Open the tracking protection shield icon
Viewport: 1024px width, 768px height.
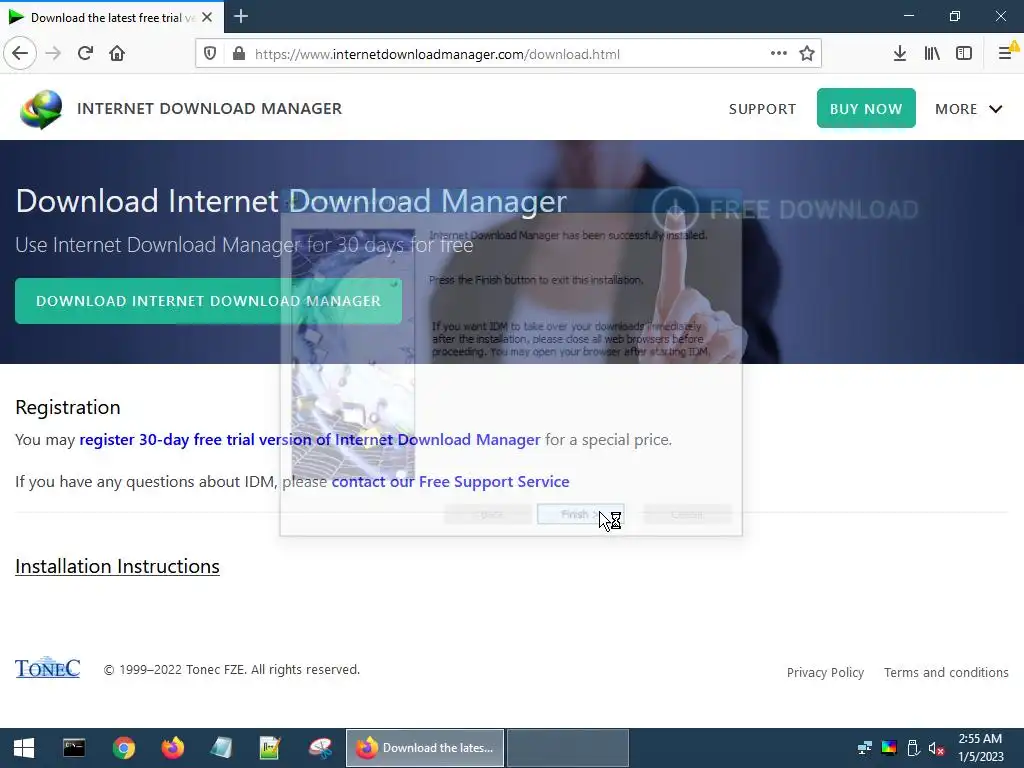[210, 54]
